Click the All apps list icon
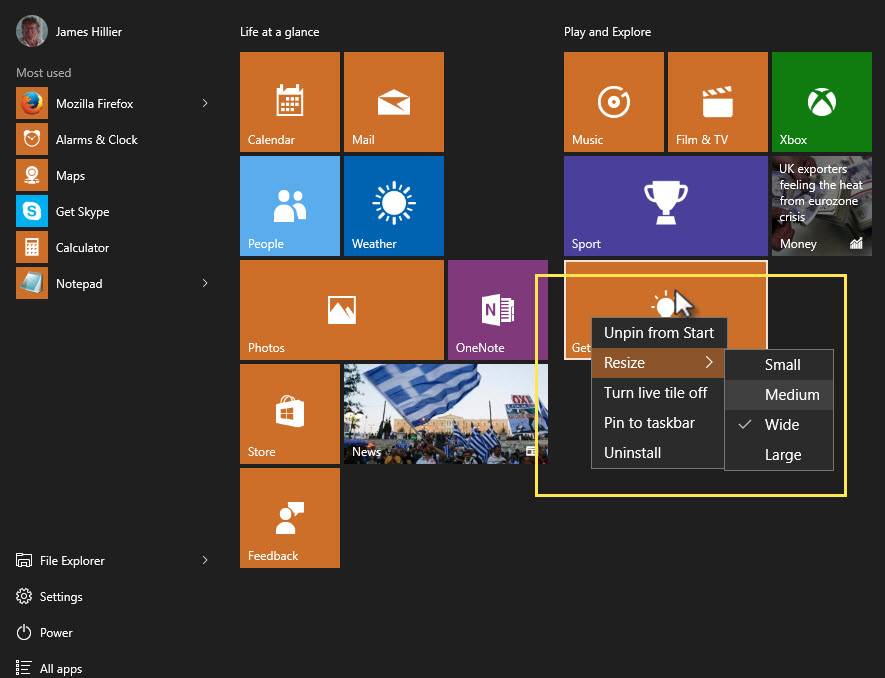The width and height of the screenshot is (885, 678). 24,668
